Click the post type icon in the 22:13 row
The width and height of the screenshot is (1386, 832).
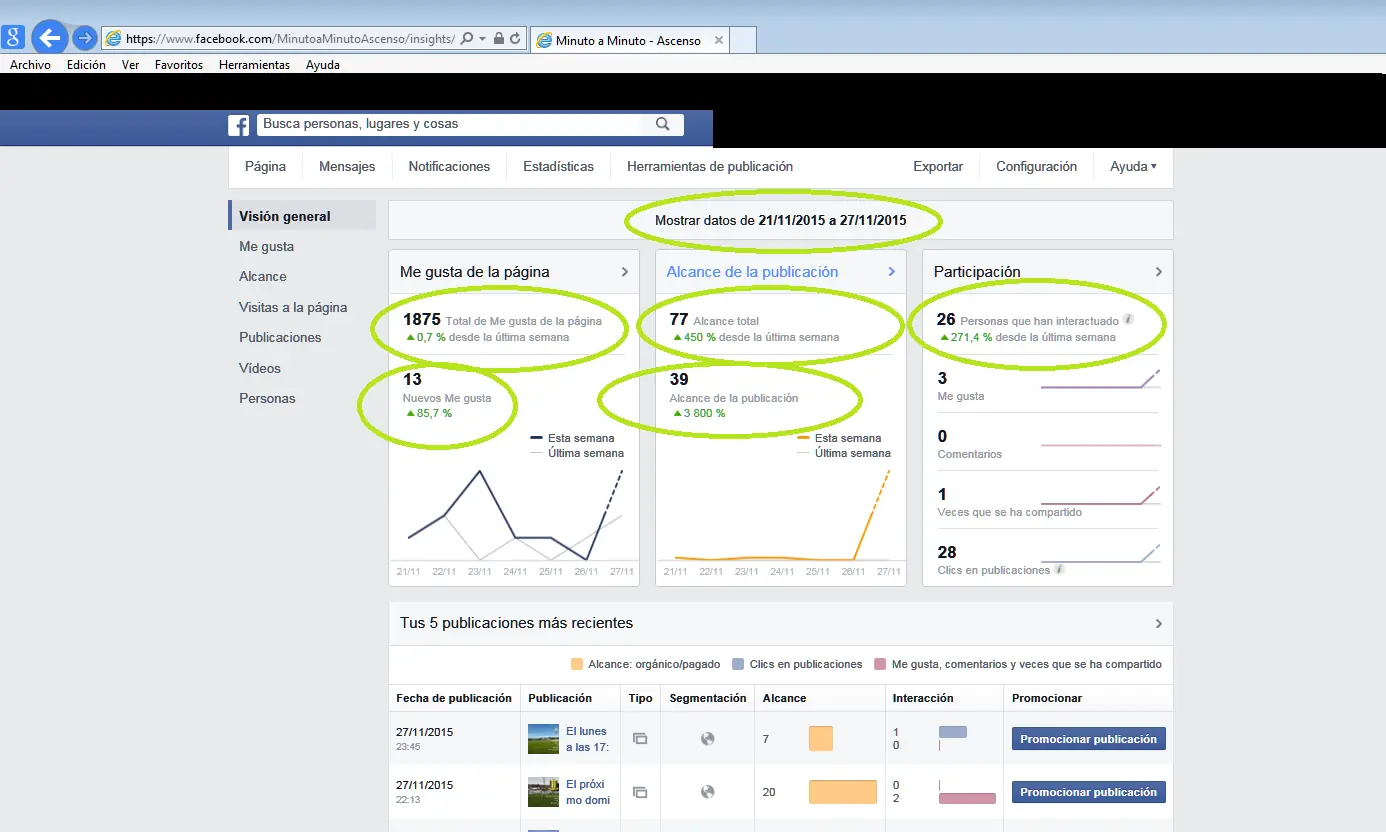(640, 792)
